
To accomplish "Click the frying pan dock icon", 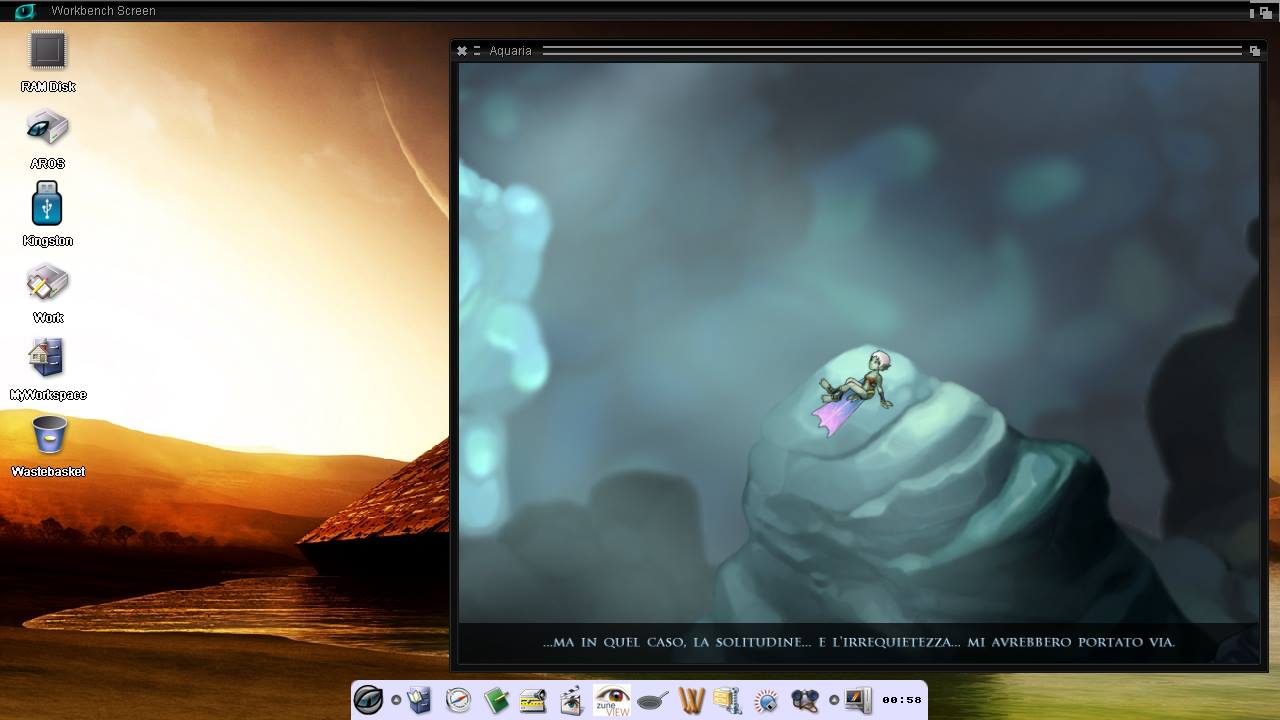I will [x=652, y=700].
